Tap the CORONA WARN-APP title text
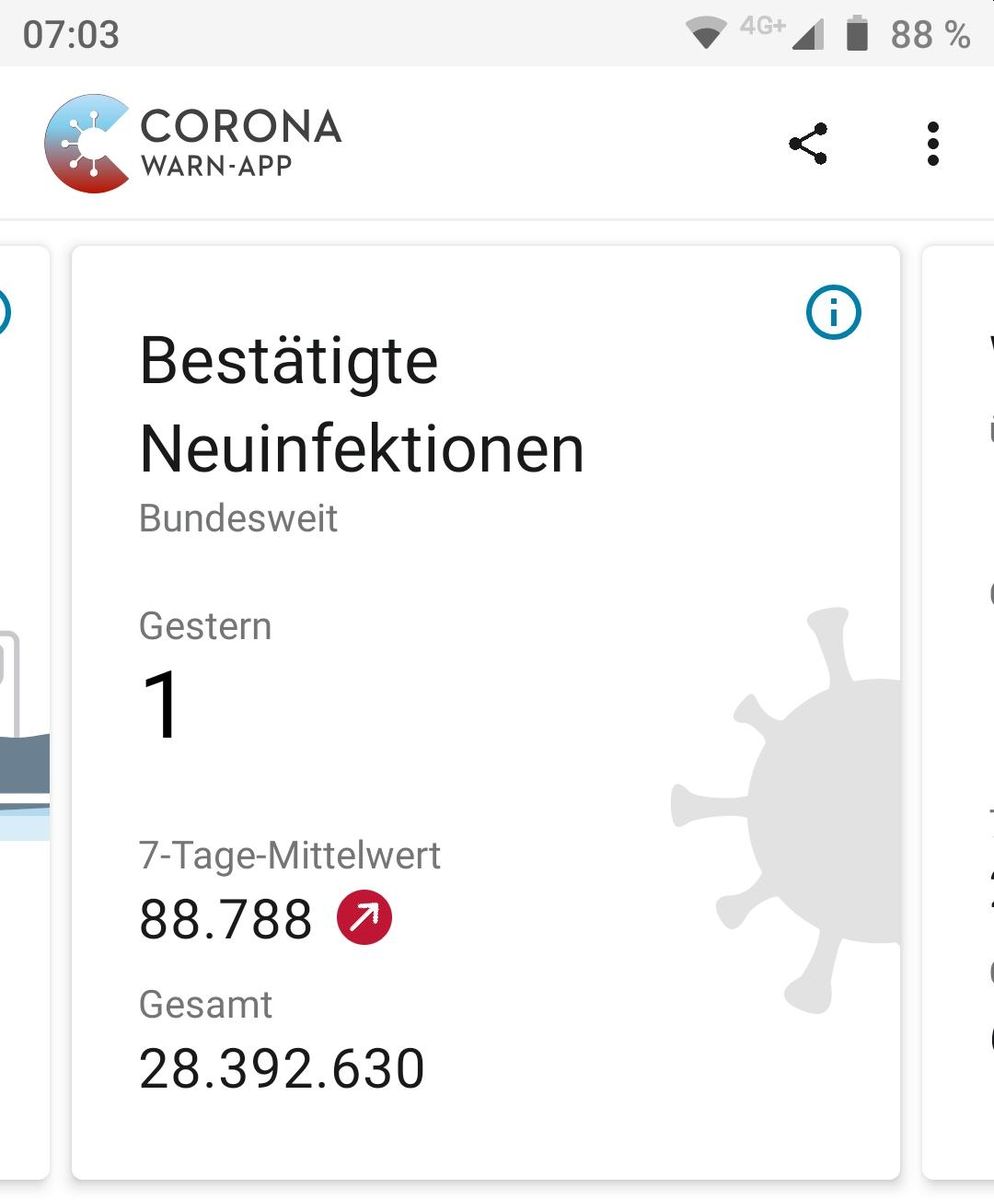Image resolution: width=994 pixels, height=1200 pixels. tap(240, 143)
